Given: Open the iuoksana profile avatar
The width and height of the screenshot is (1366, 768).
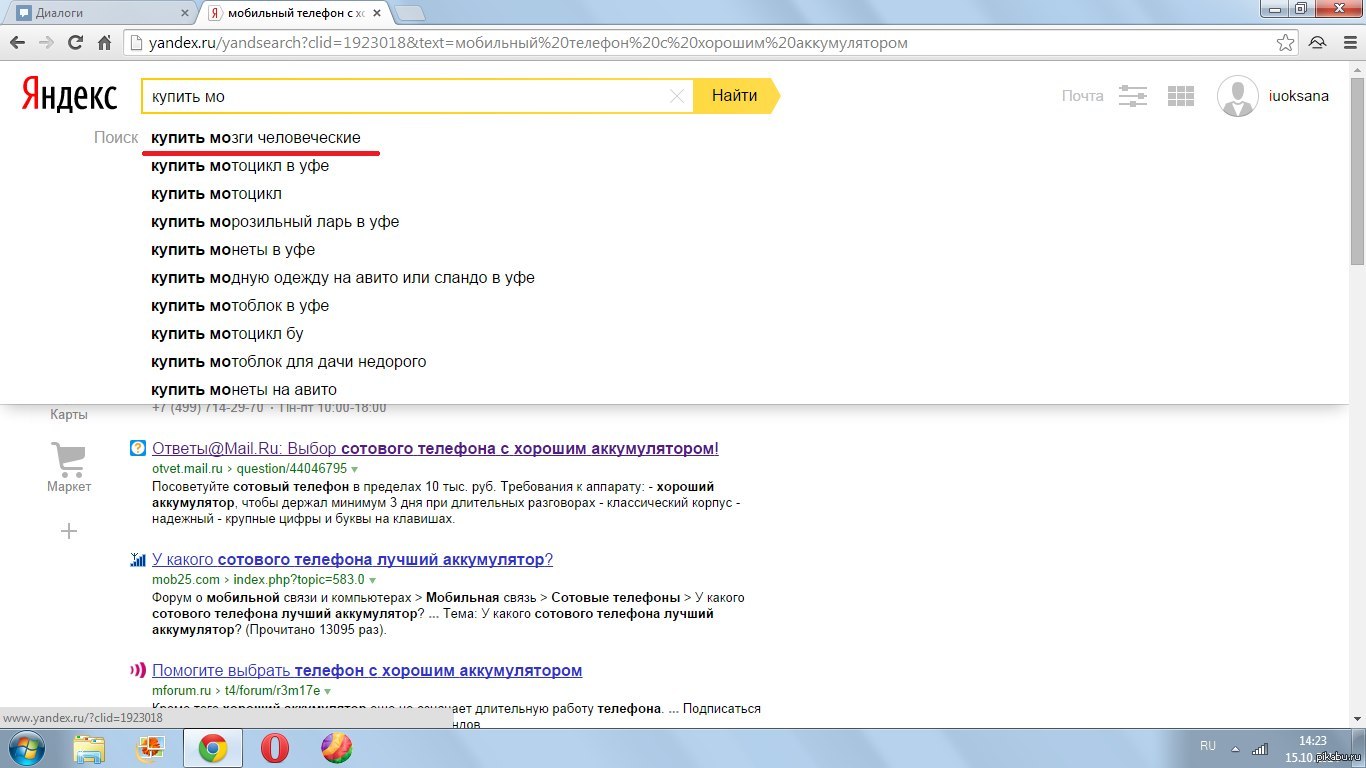Looking at the screenshot, I should click(1237, 96).
